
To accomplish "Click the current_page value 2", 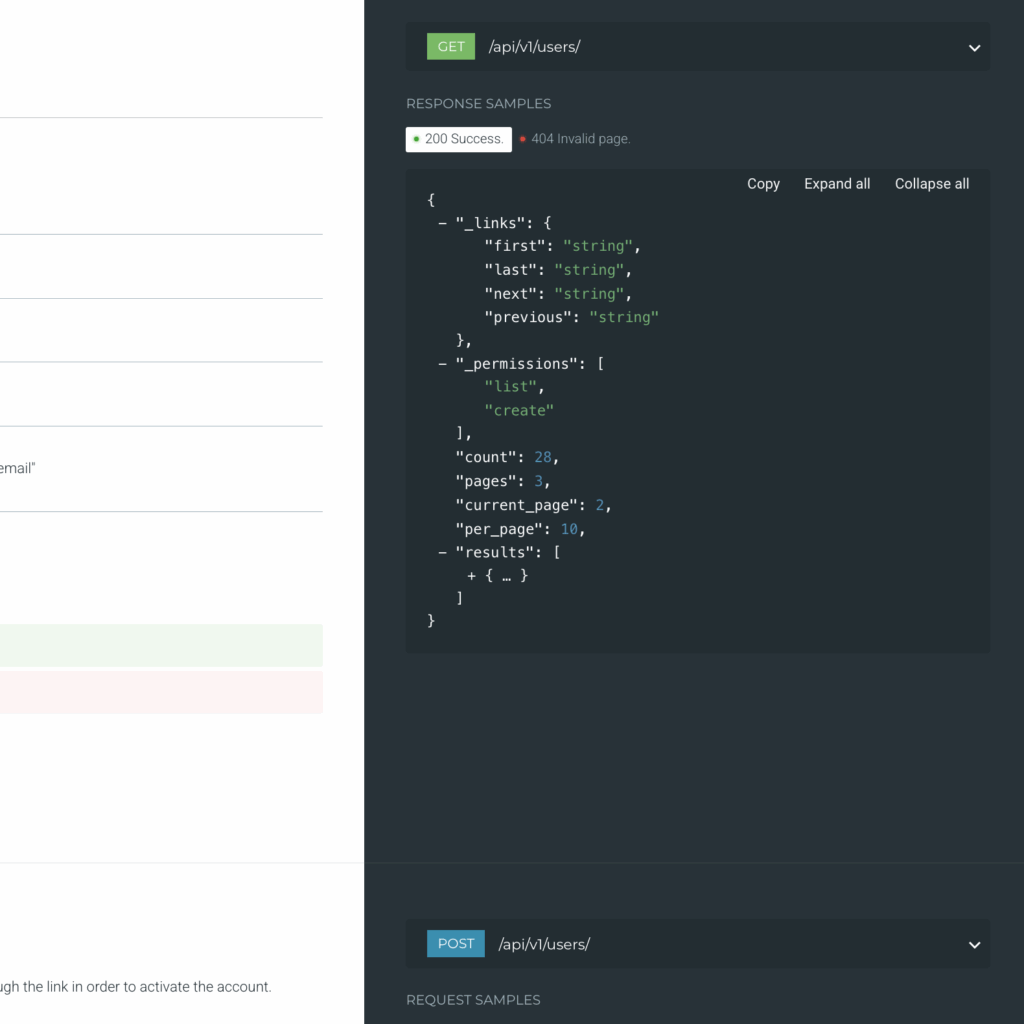I will tap(600, 505).
